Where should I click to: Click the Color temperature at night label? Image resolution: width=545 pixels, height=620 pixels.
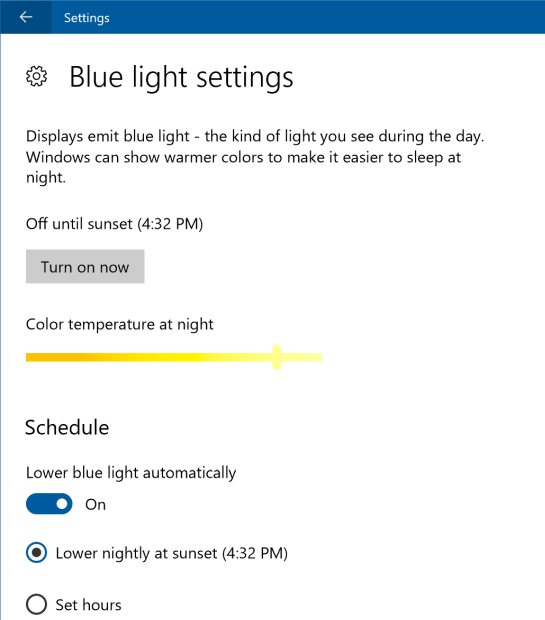click(x=119, y=325)
